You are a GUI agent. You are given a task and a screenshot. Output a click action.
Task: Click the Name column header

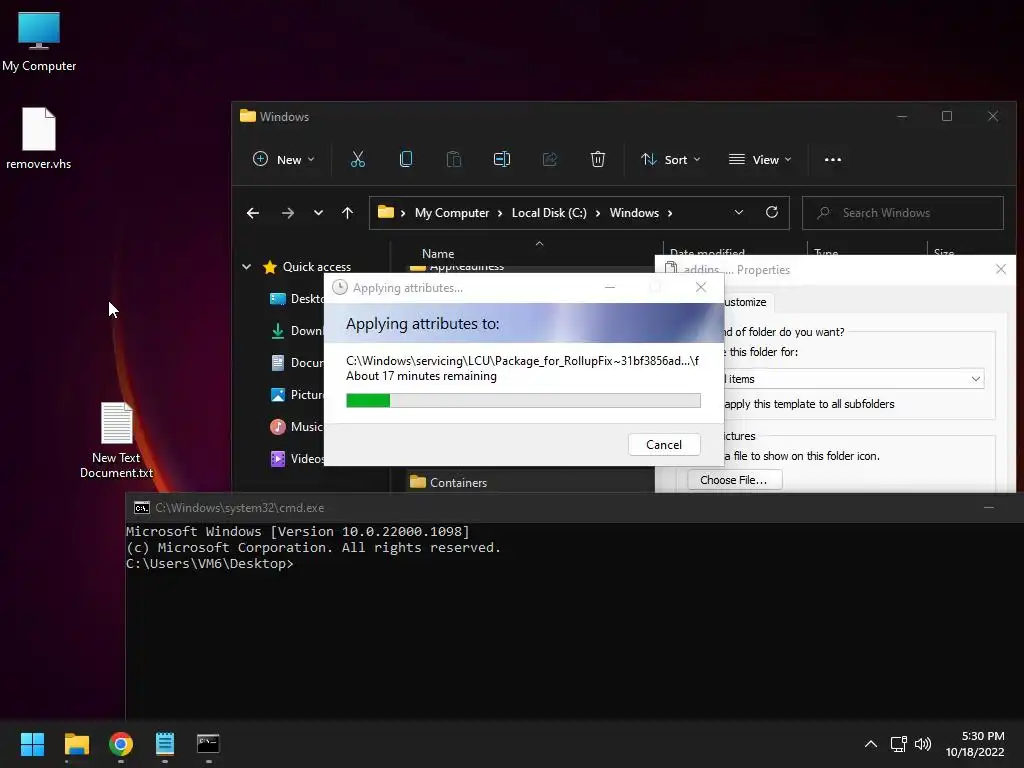point(438,253)
